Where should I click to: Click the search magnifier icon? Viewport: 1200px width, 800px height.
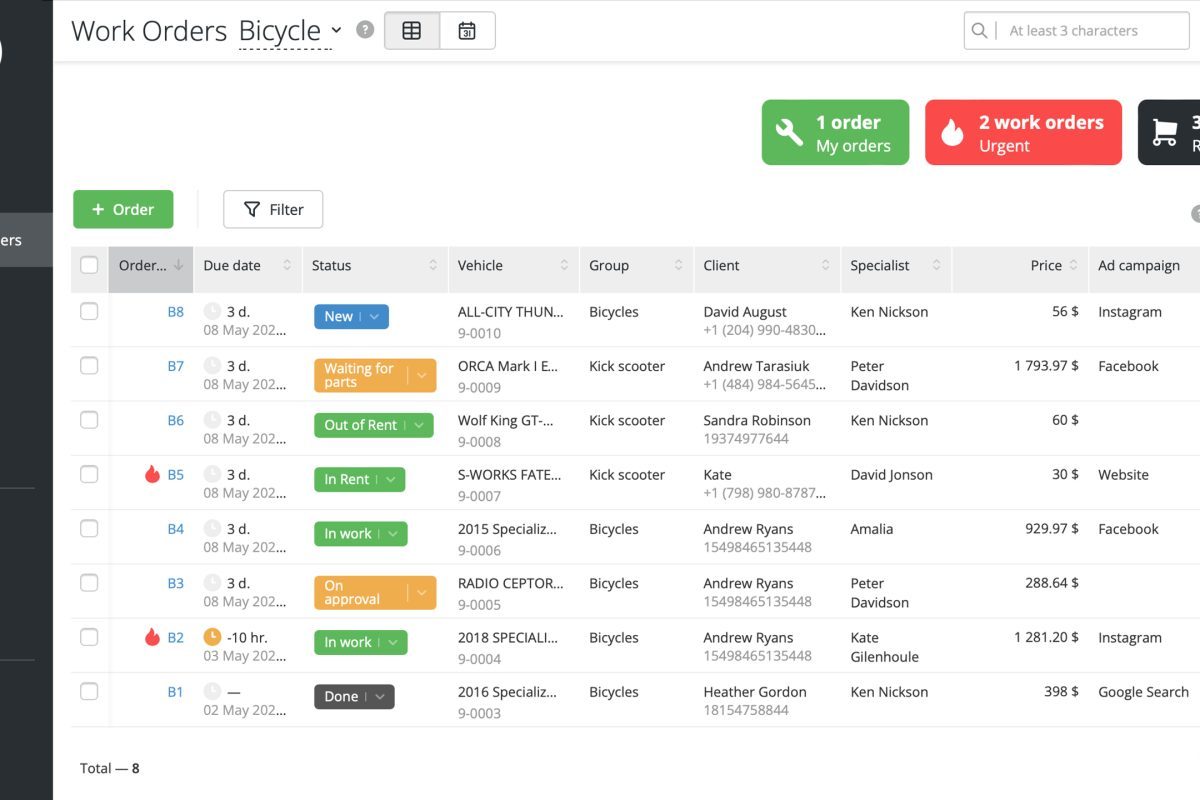pyautogui.click(x=980, y=31)
